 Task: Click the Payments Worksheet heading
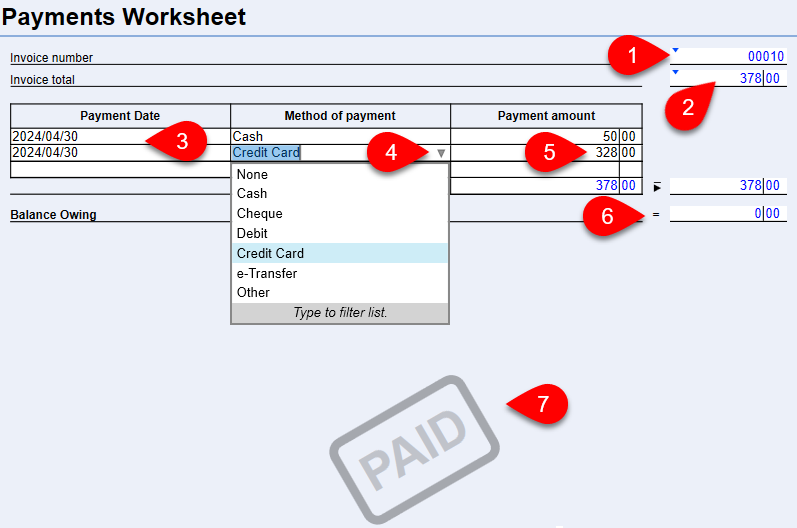click(124, 17)
